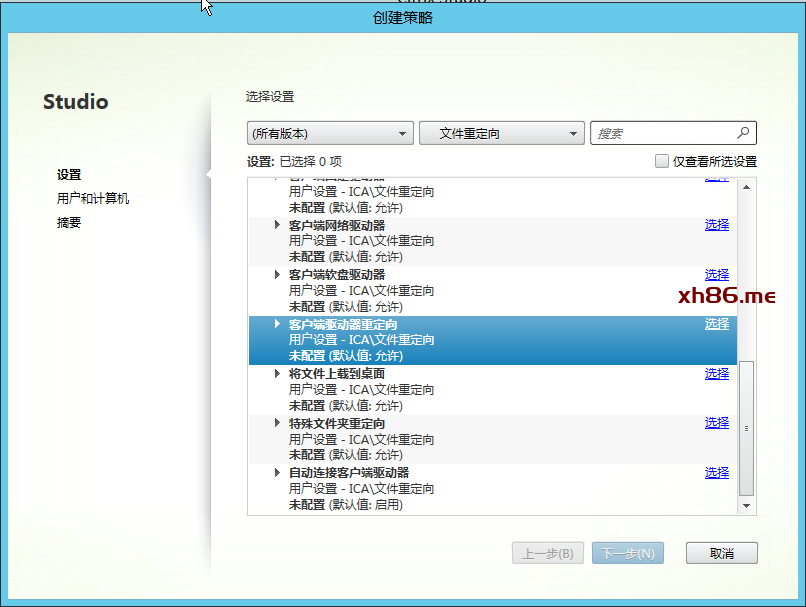Click the search magnifier icon

743,133
